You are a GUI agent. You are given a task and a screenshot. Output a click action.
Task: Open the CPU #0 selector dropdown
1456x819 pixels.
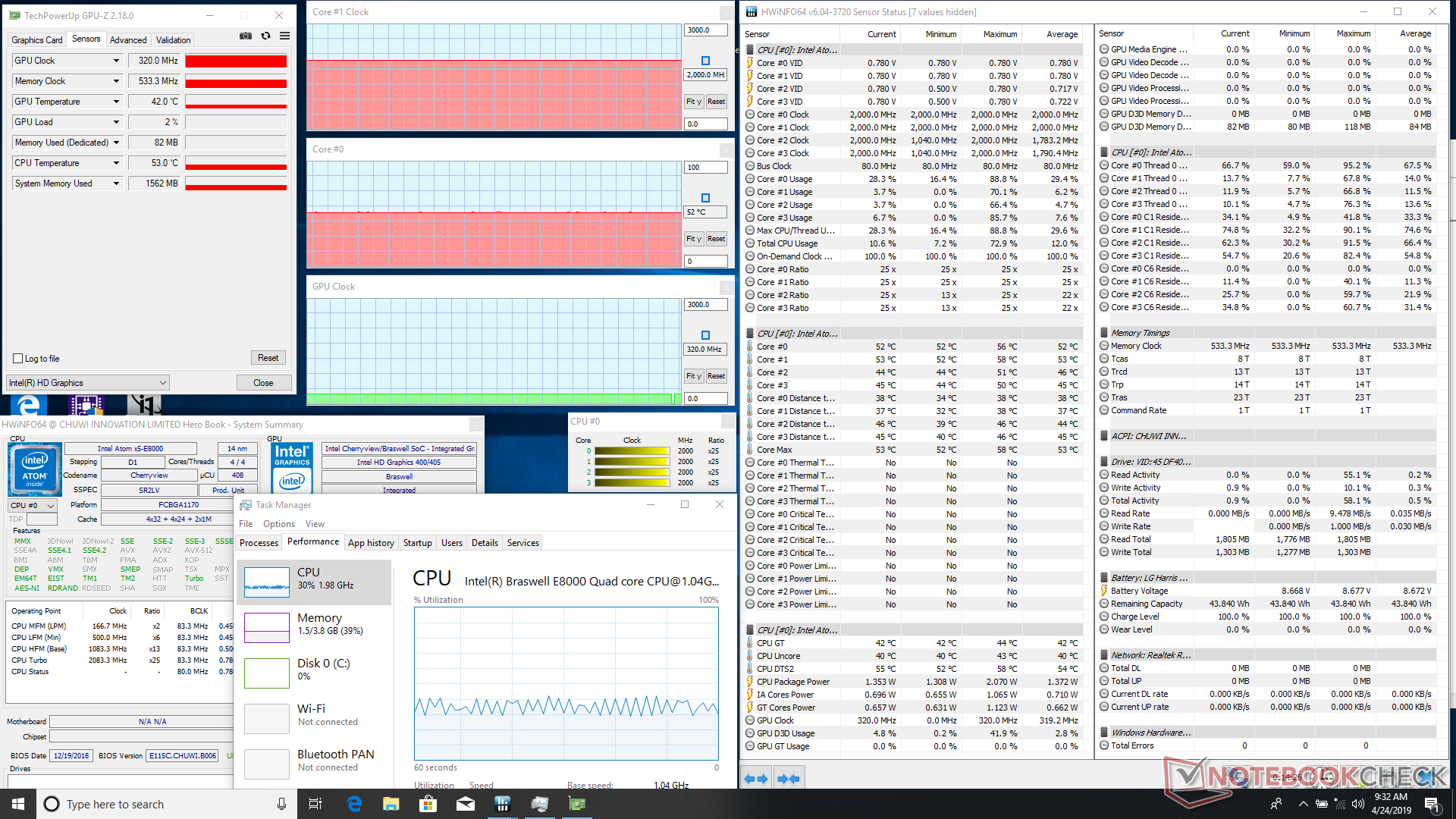[x=51, y=506]
